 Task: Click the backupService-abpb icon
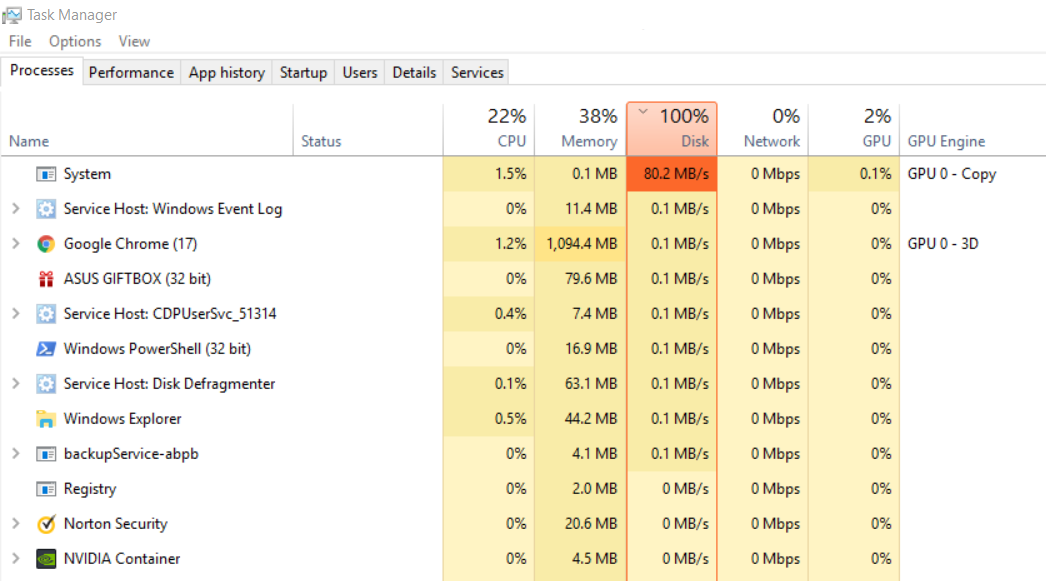pos(46,454)
